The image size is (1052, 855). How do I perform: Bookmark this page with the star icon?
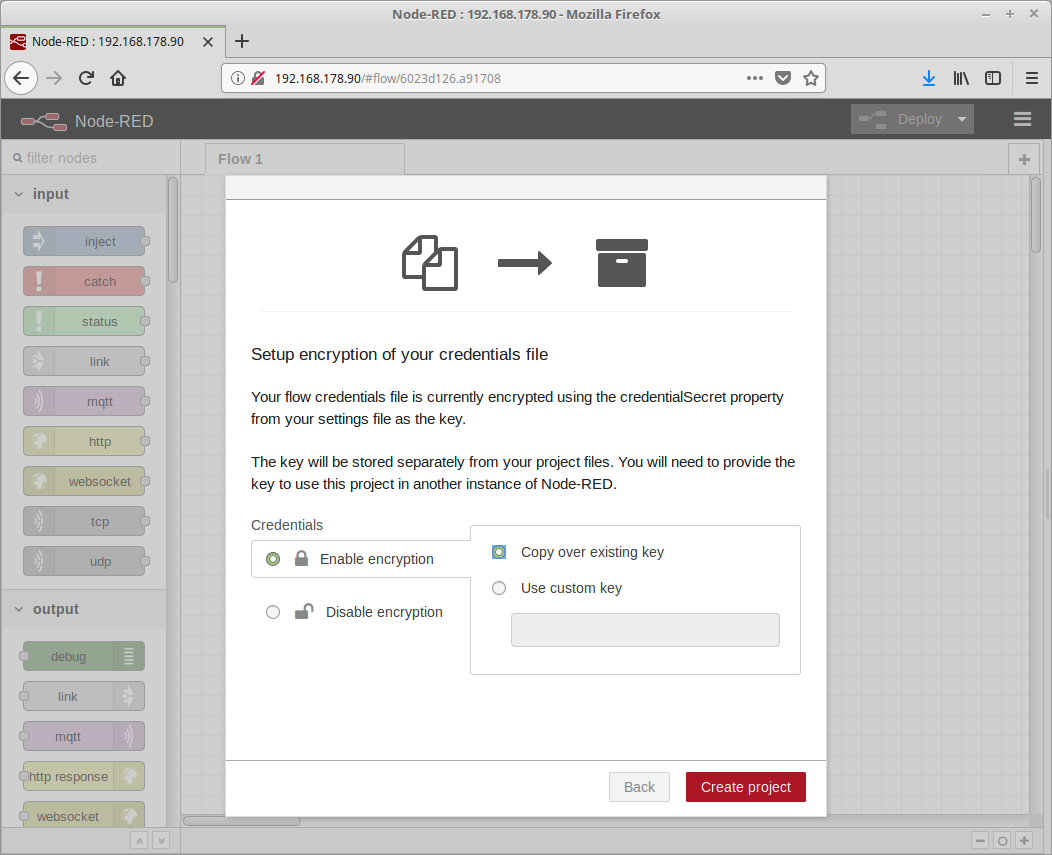811,78
